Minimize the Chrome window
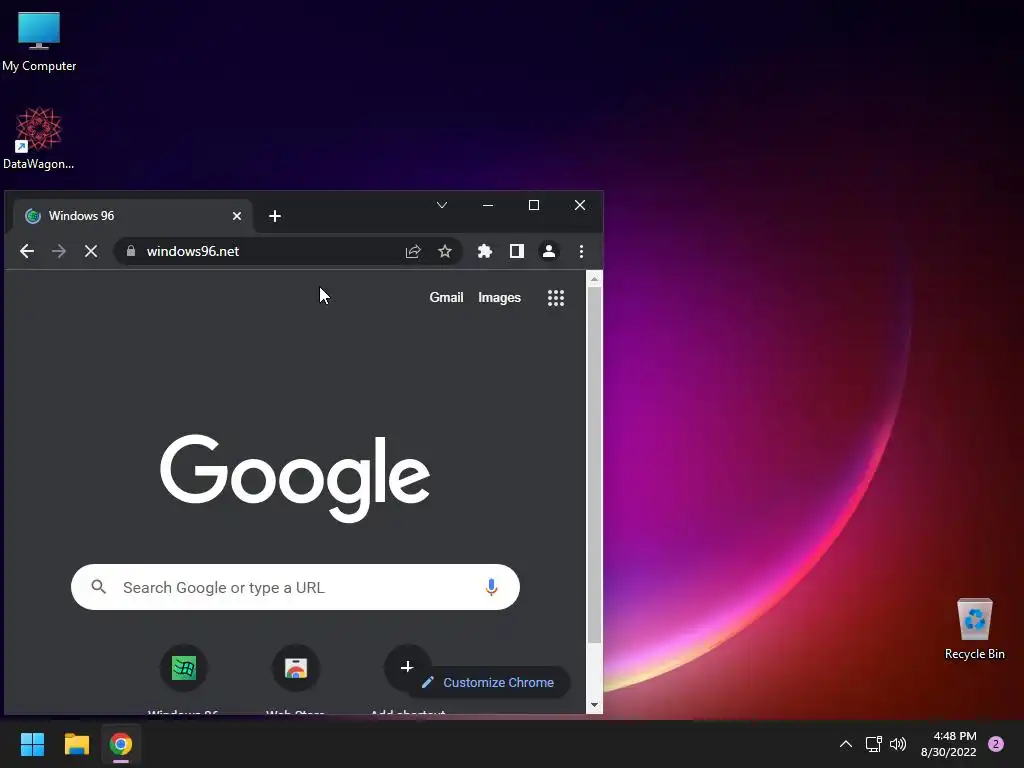 pos(488,205)
